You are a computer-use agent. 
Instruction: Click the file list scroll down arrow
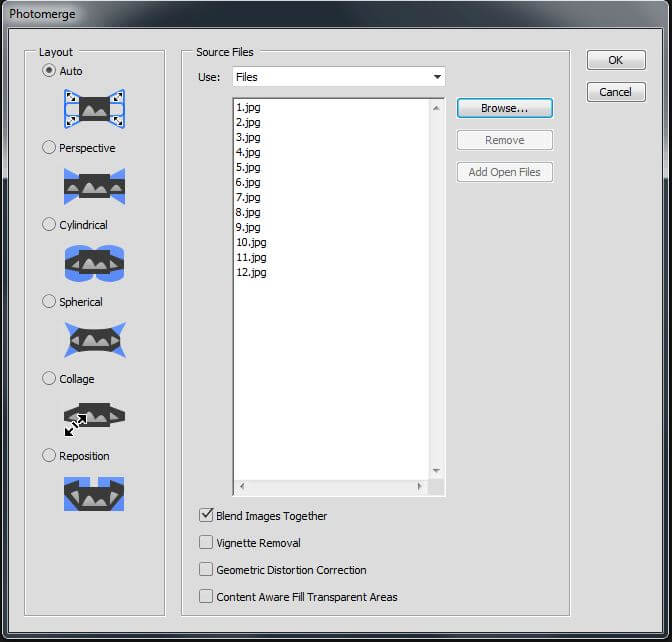tap(436, 470)
